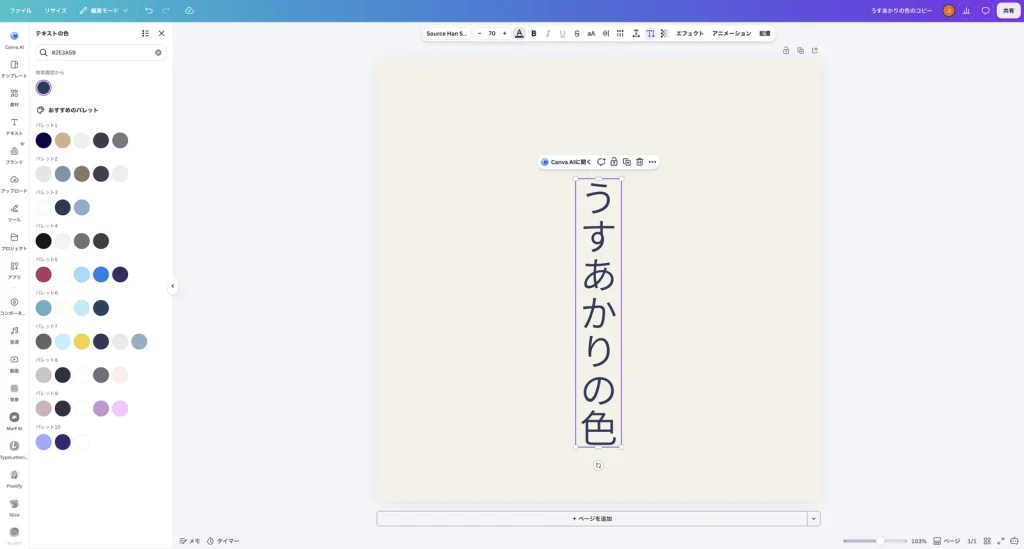Click the cloud save status icon
The width and height of the screenshot is (1024, 549).
tap(189, 10)
